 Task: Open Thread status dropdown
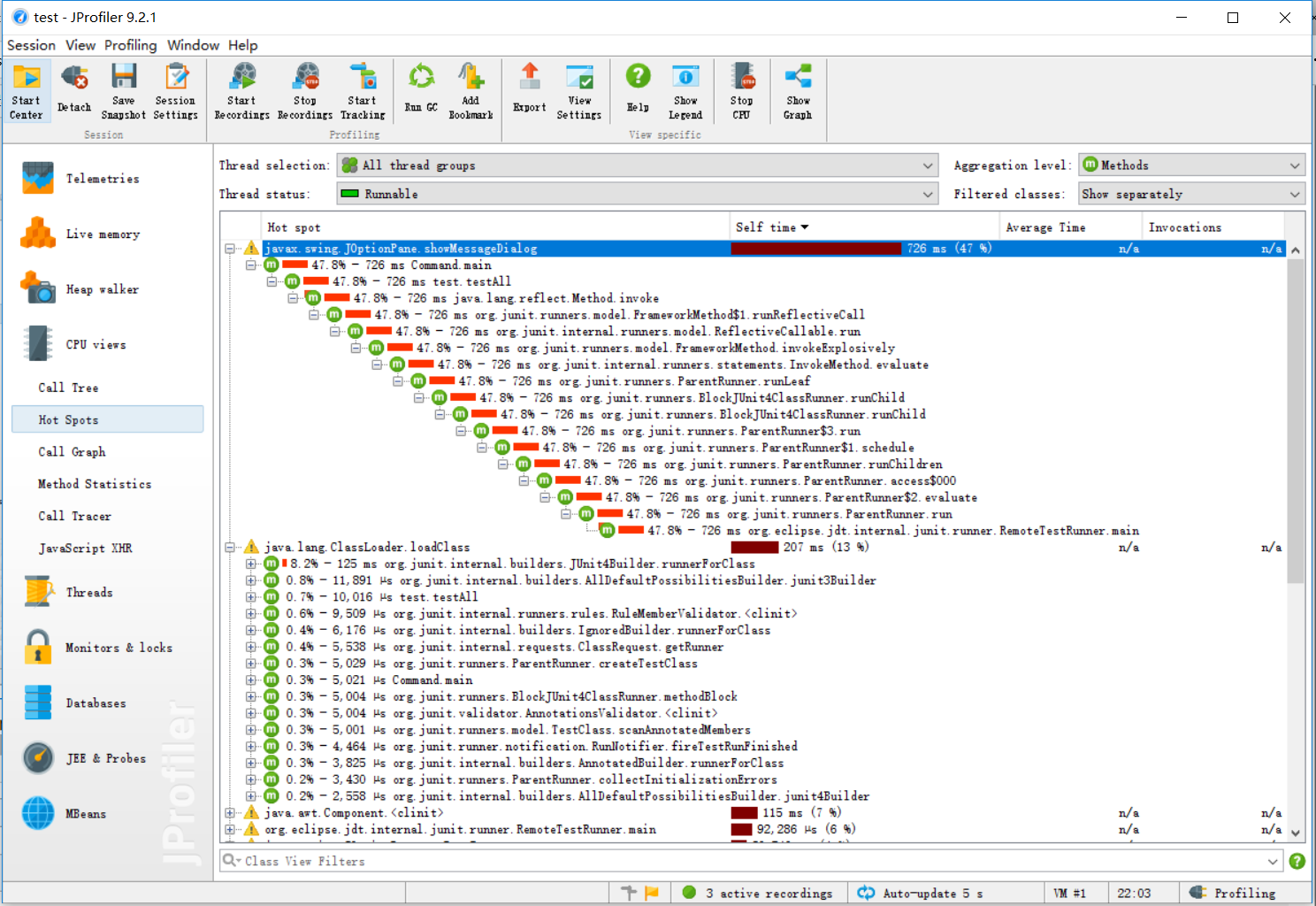click(x=637, y=194)
